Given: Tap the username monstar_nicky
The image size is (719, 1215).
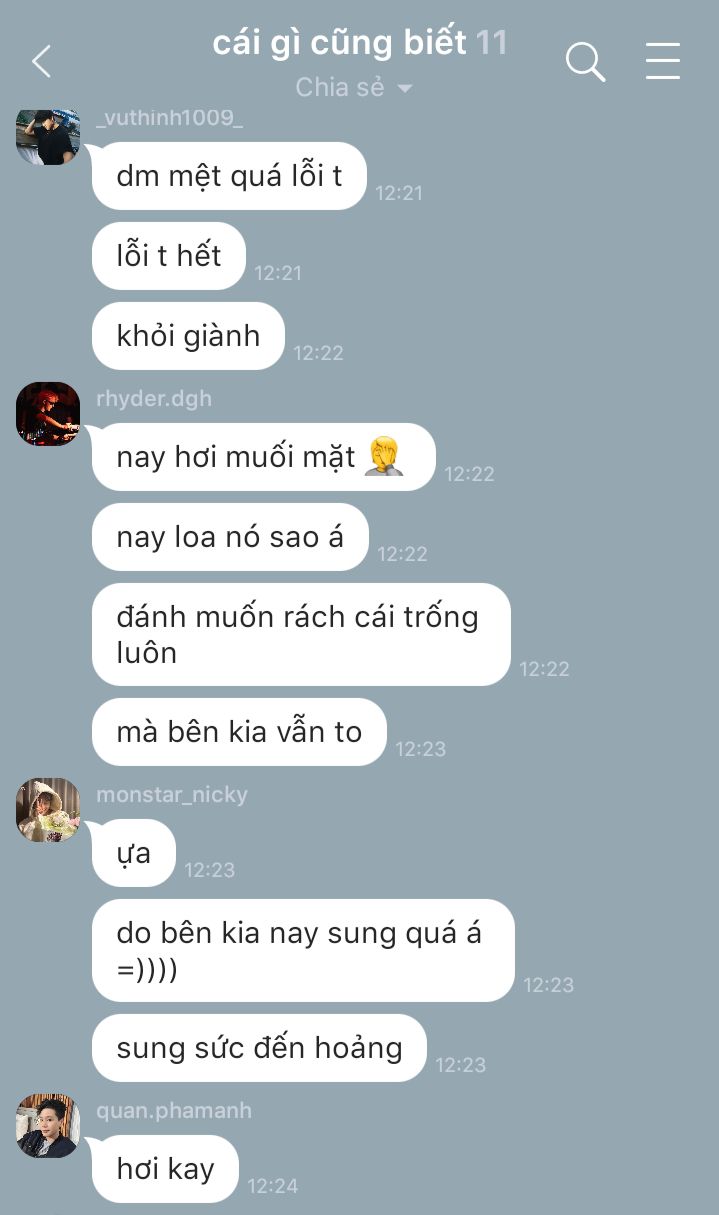Looking at the screenshot, I should point(172,795).
